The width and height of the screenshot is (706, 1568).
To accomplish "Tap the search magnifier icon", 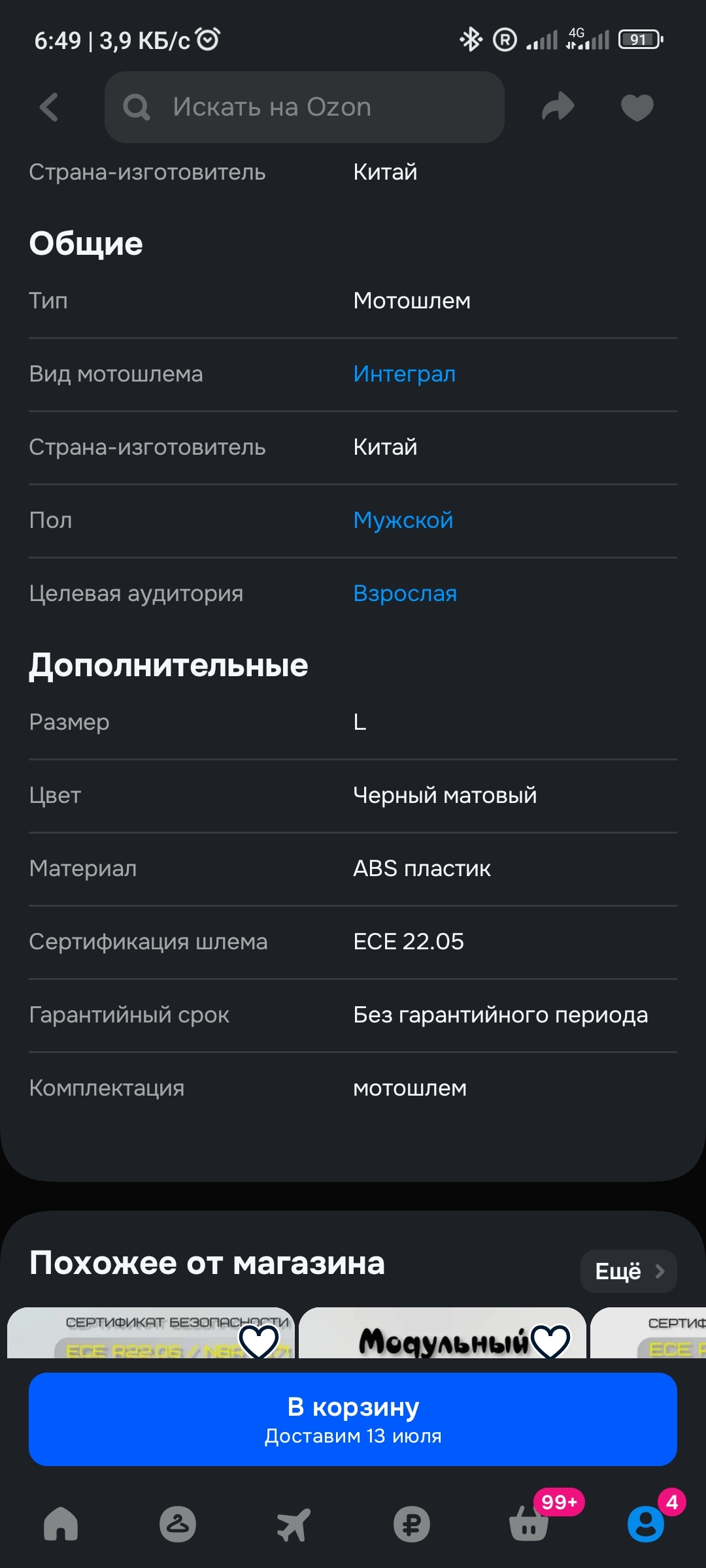I will click(x=137, y=107).
